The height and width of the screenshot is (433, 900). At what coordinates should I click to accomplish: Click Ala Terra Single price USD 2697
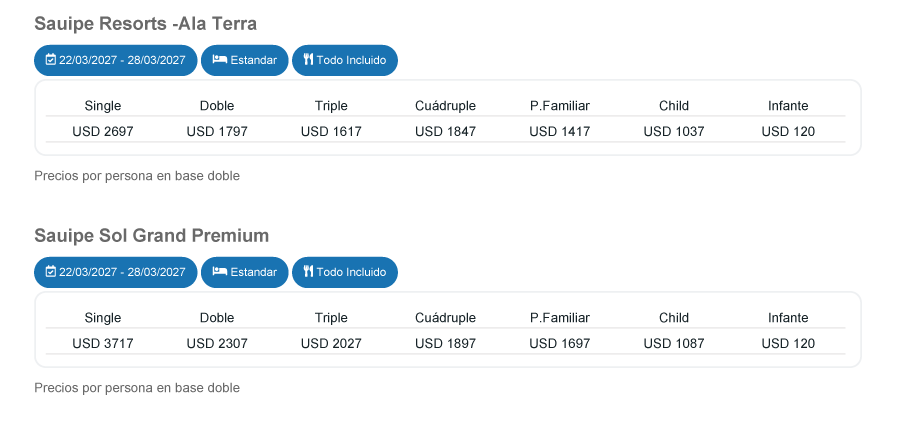[x=103, y=132]
